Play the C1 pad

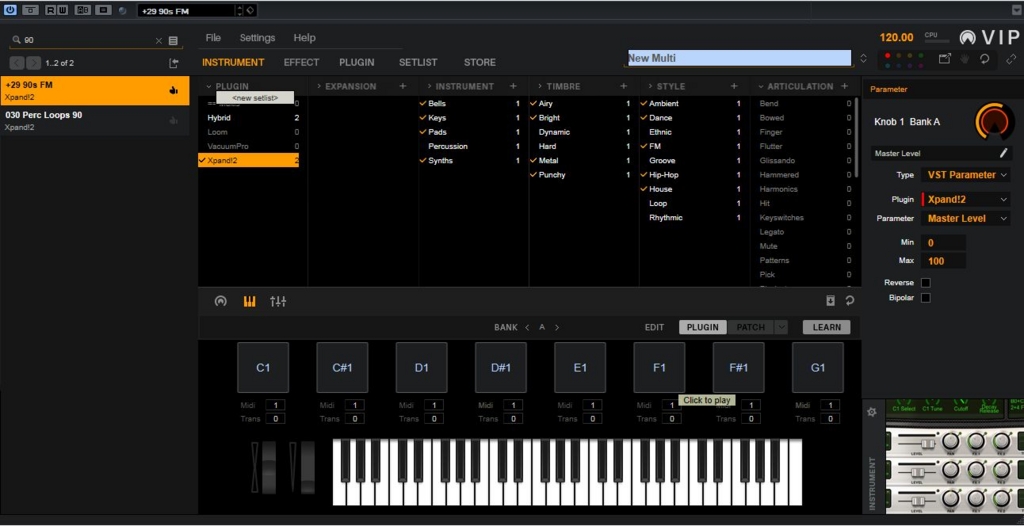pyautogui.click(x=263, y=368)
